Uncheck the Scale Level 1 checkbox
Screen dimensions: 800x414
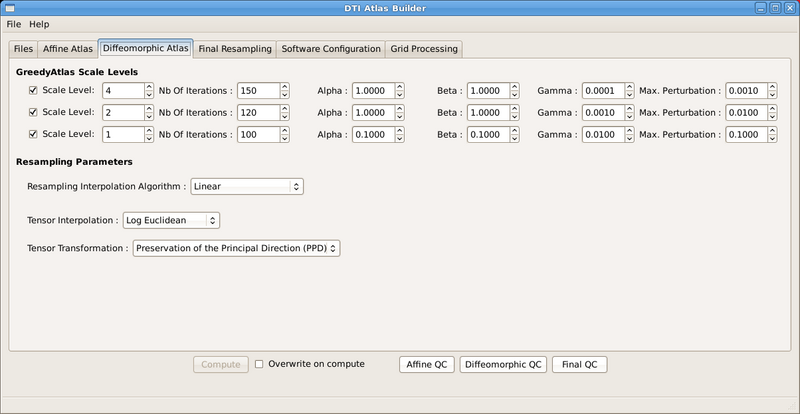[x=33, y=134]
